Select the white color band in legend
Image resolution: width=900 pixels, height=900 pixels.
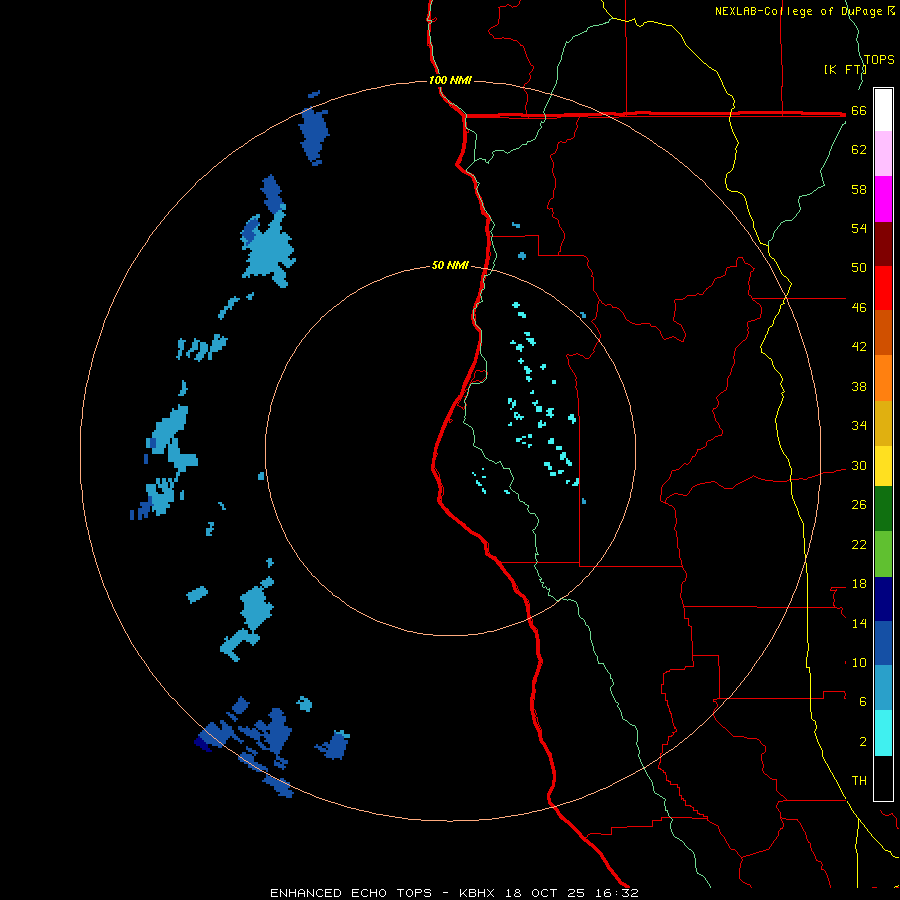(x=883, y=110)
